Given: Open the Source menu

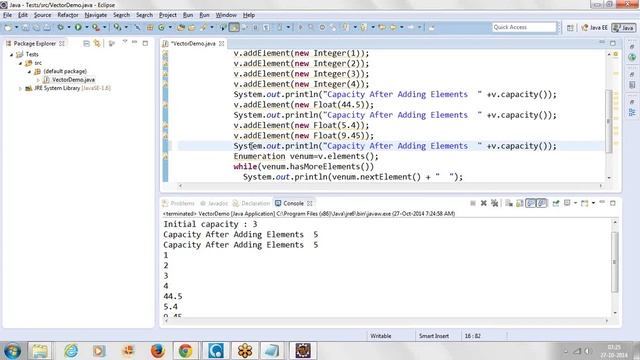Looking at the screenshot, I should tap(42, 15).
